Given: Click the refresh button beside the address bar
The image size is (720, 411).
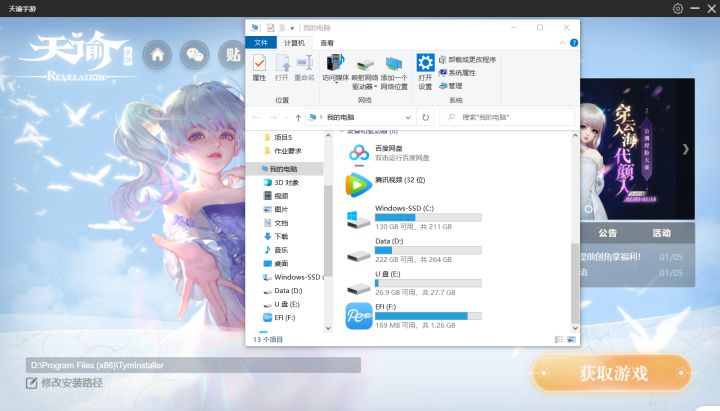Looking at the screenshot, I should [426, 118].
